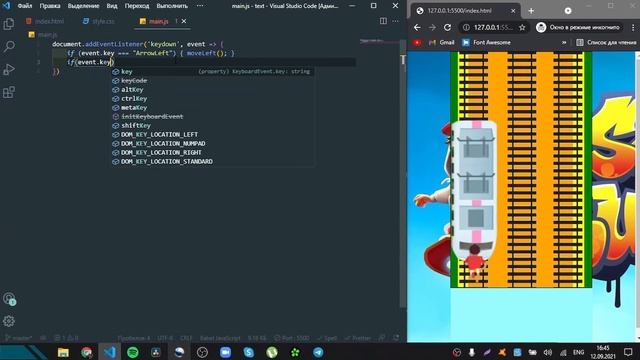Screen dimensions: 640x360
Task: Open the Manage gear in VS Code
Action: [x=9, y=321]
